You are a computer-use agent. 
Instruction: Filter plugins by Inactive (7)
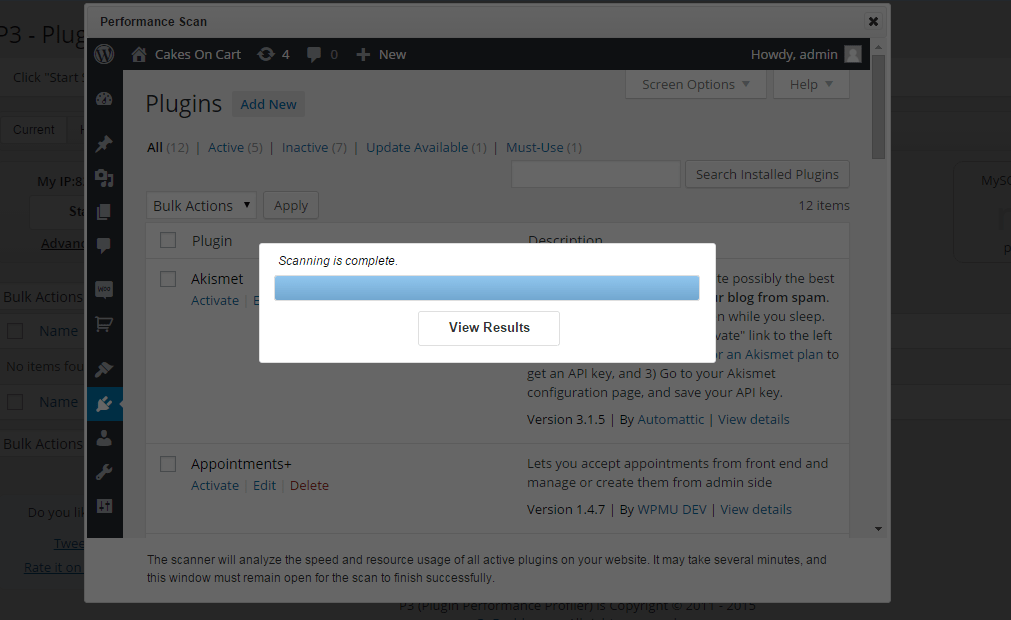[314, 148]
